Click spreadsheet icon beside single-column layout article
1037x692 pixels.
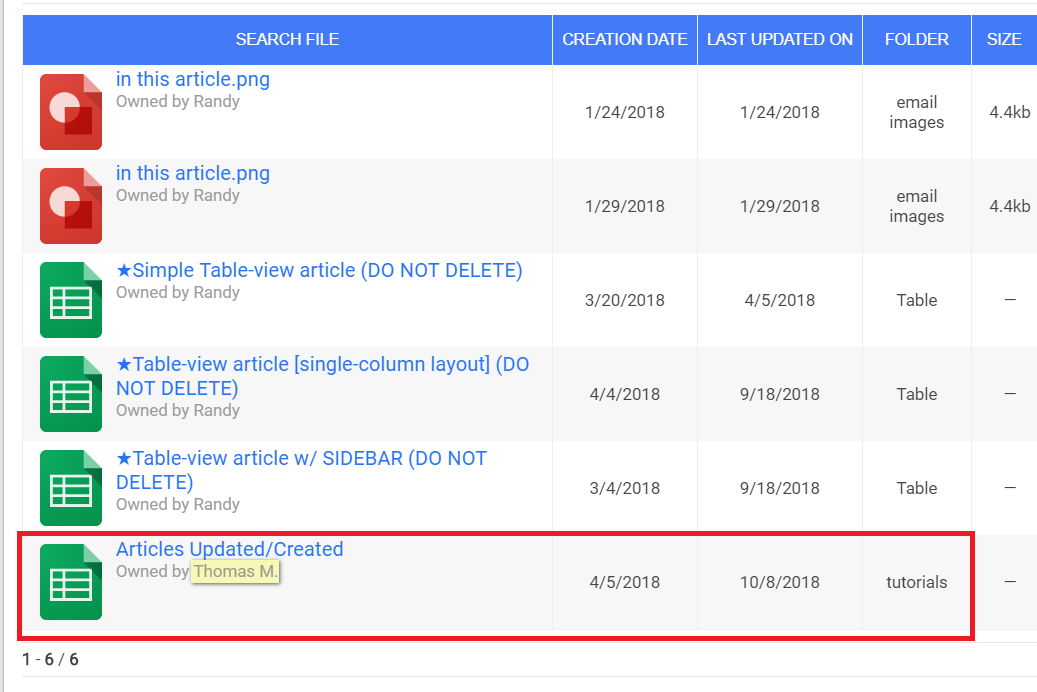point(71,394)
